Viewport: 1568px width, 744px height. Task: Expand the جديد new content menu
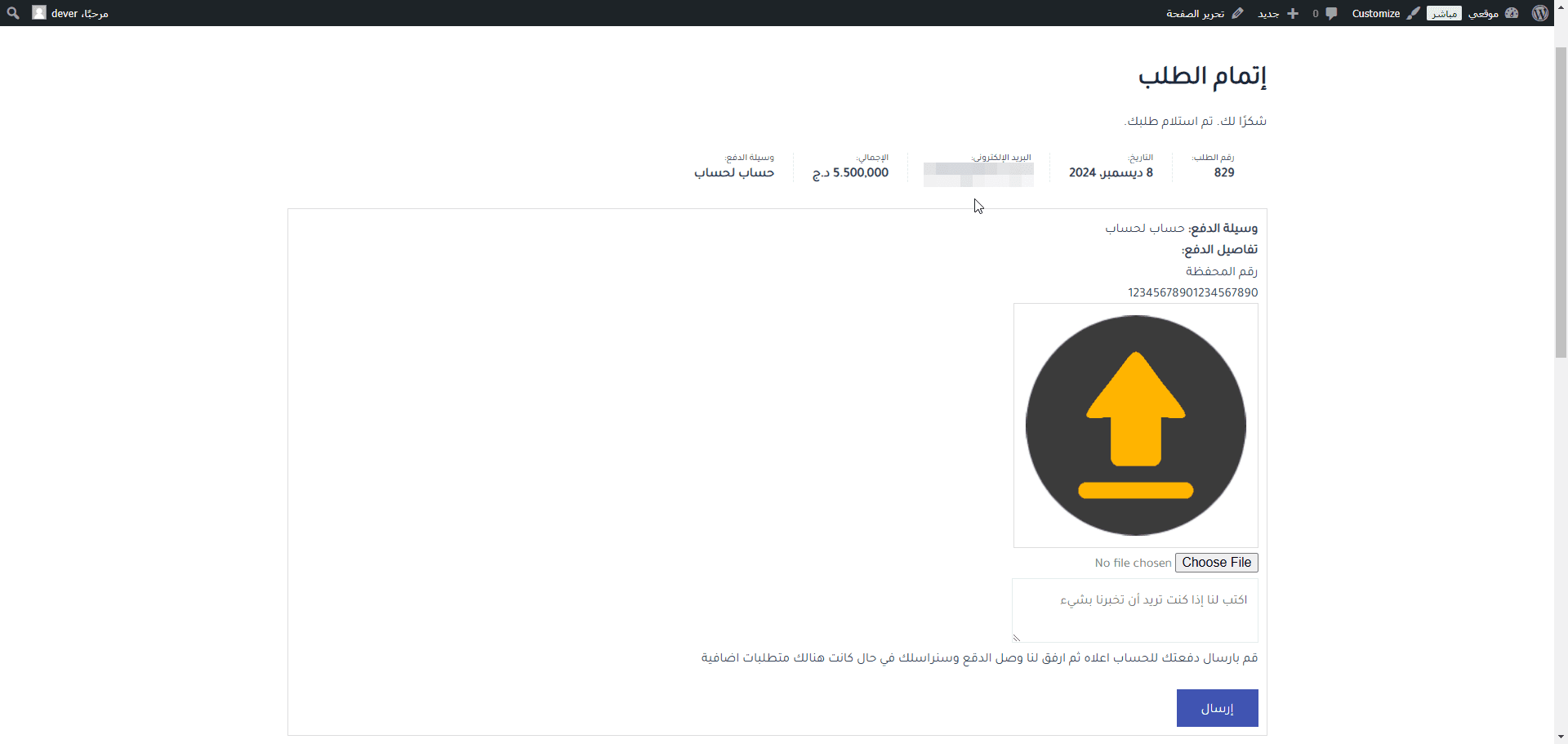click(1268, 13)
